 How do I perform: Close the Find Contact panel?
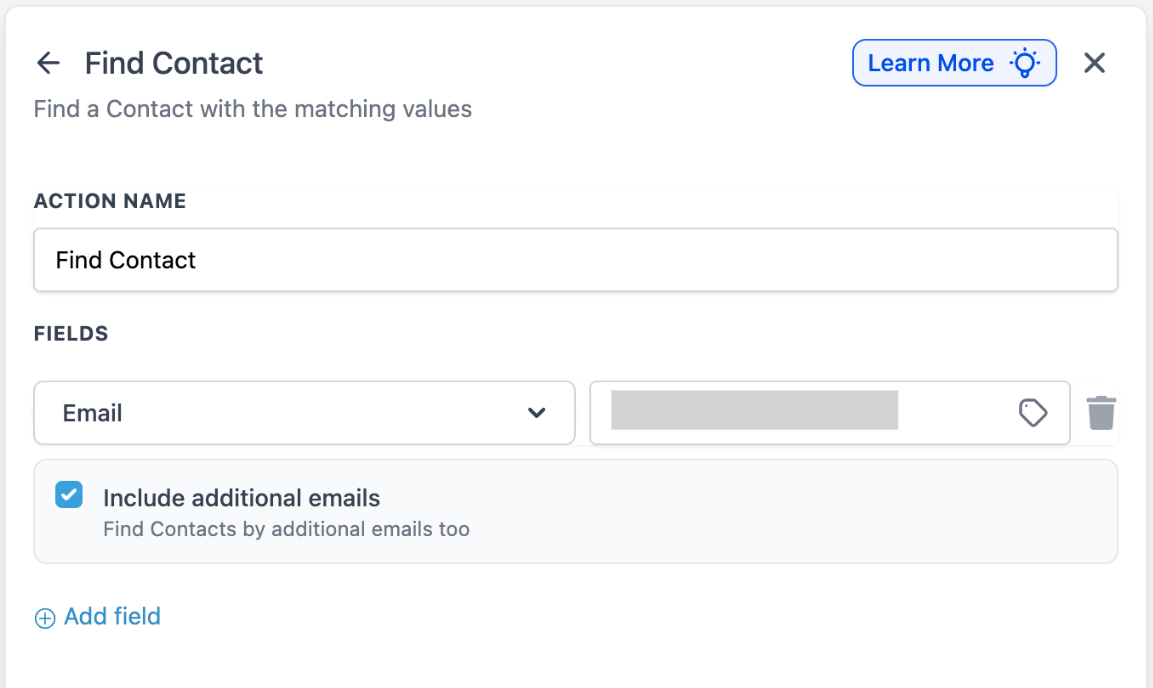pyautogui.click(x=1095, y=63)
